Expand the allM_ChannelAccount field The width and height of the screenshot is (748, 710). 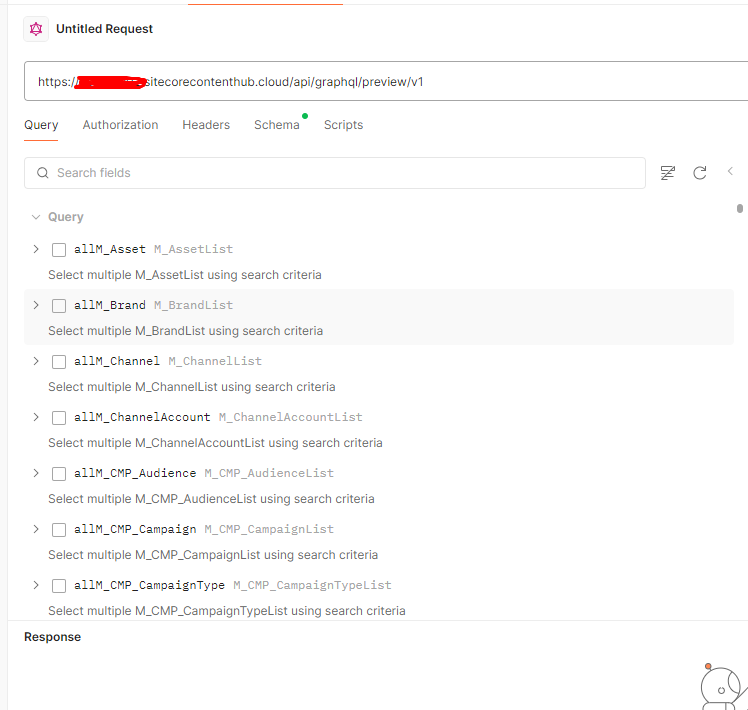pyautogui.click(x=36, y=417)
